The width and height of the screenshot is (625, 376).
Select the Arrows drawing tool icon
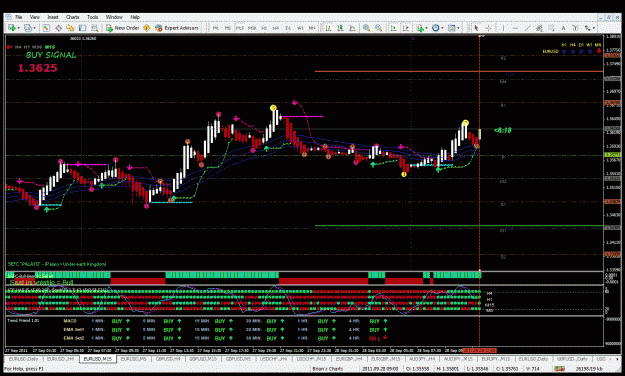tap(588, 28)
